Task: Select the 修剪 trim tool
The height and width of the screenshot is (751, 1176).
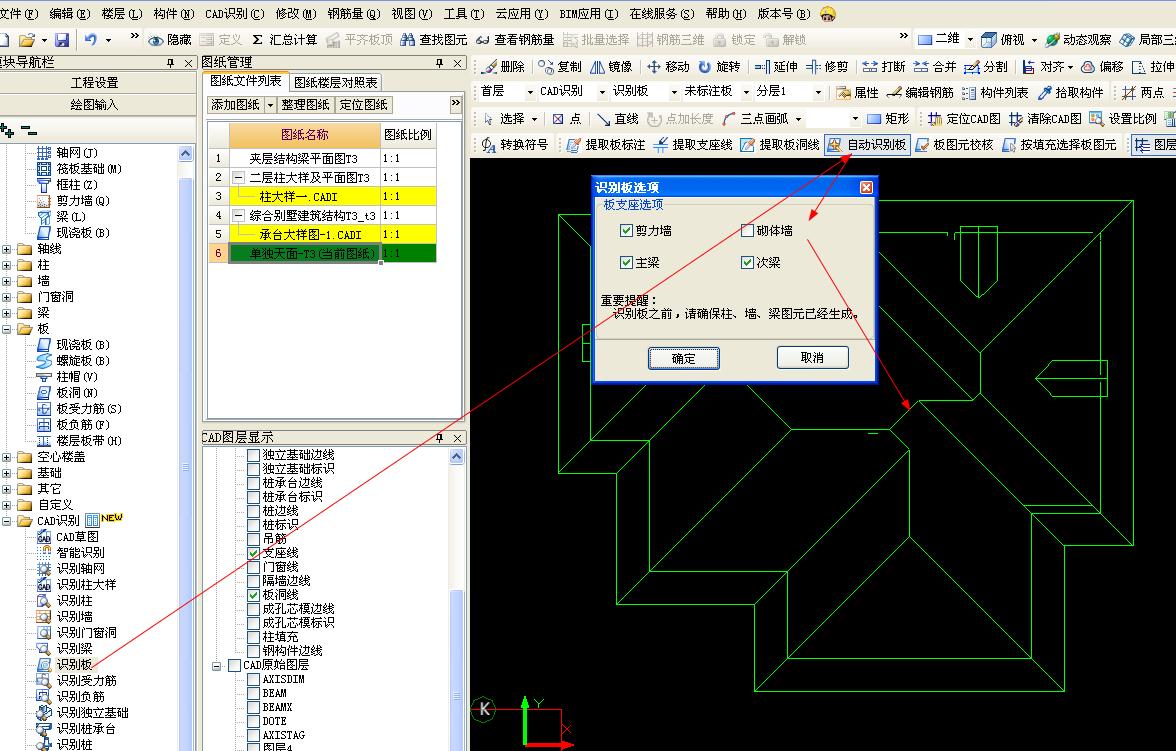Action: 826,67
